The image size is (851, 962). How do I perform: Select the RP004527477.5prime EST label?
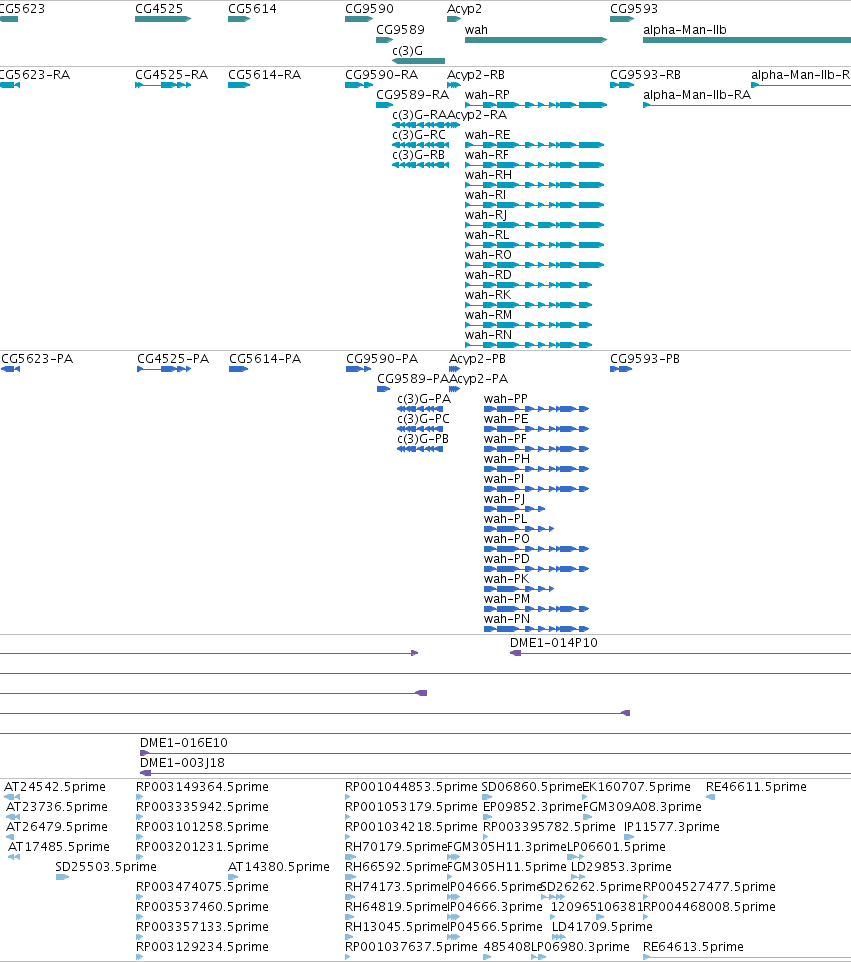point(709,887)
